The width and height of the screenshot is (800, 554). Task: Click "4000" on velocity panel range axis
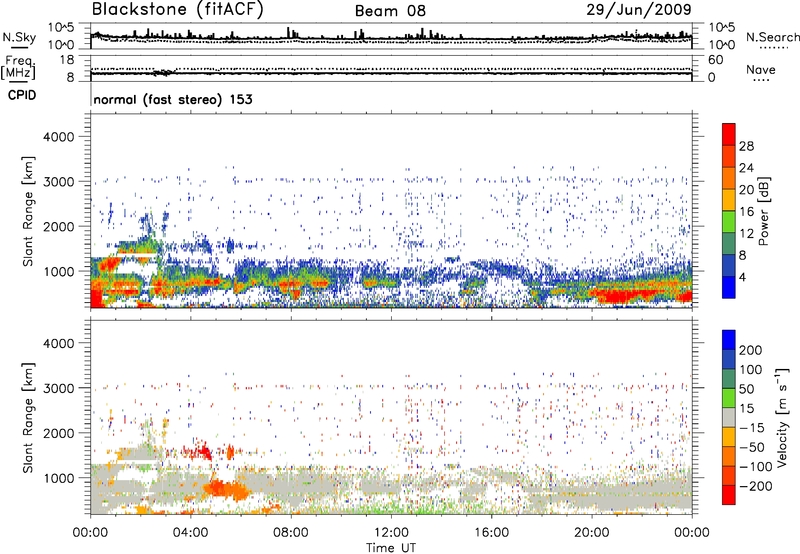coord(58,343)
